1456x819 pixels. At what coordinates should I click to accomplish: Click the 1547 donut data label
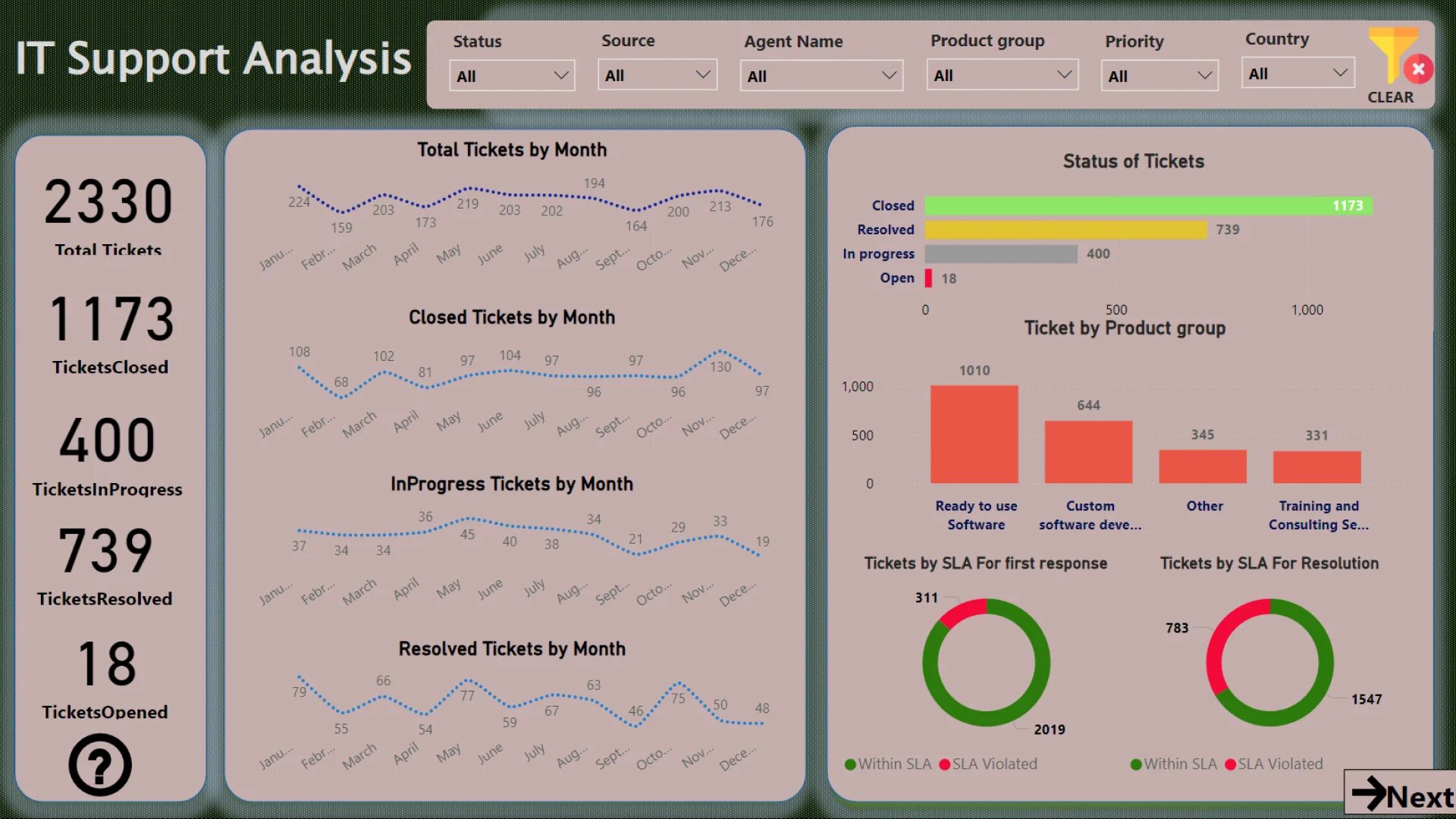click(x=1367, y=699)
